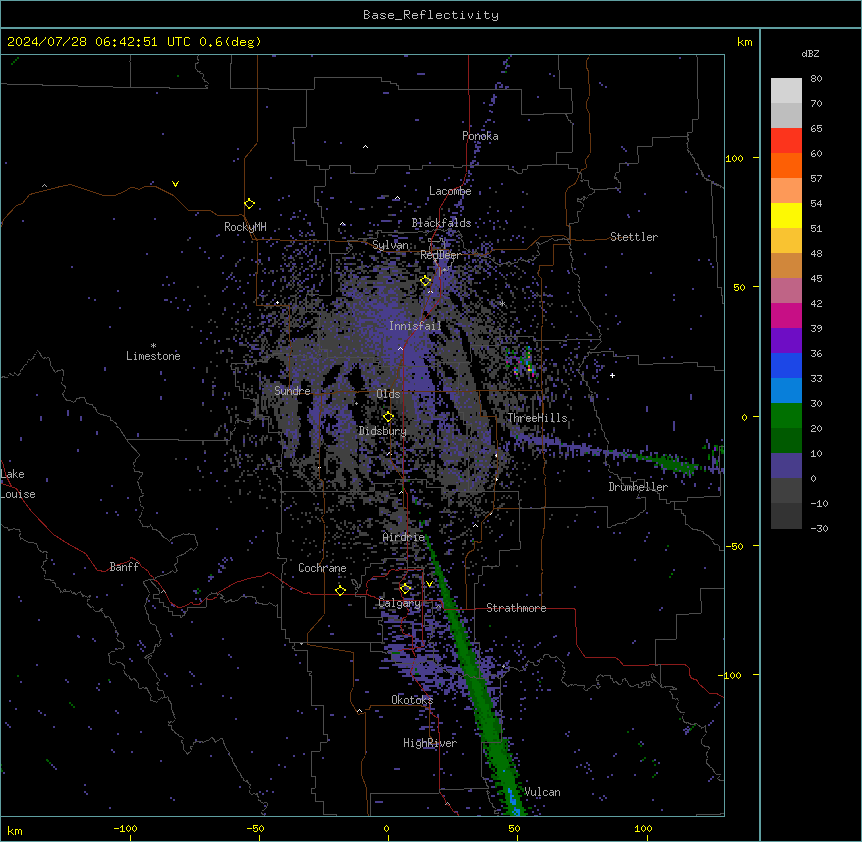This screenshot has width=862, height=842.
Task: Click the white plus marker east of ThreeHills
Action: click(x=612, y=375)
